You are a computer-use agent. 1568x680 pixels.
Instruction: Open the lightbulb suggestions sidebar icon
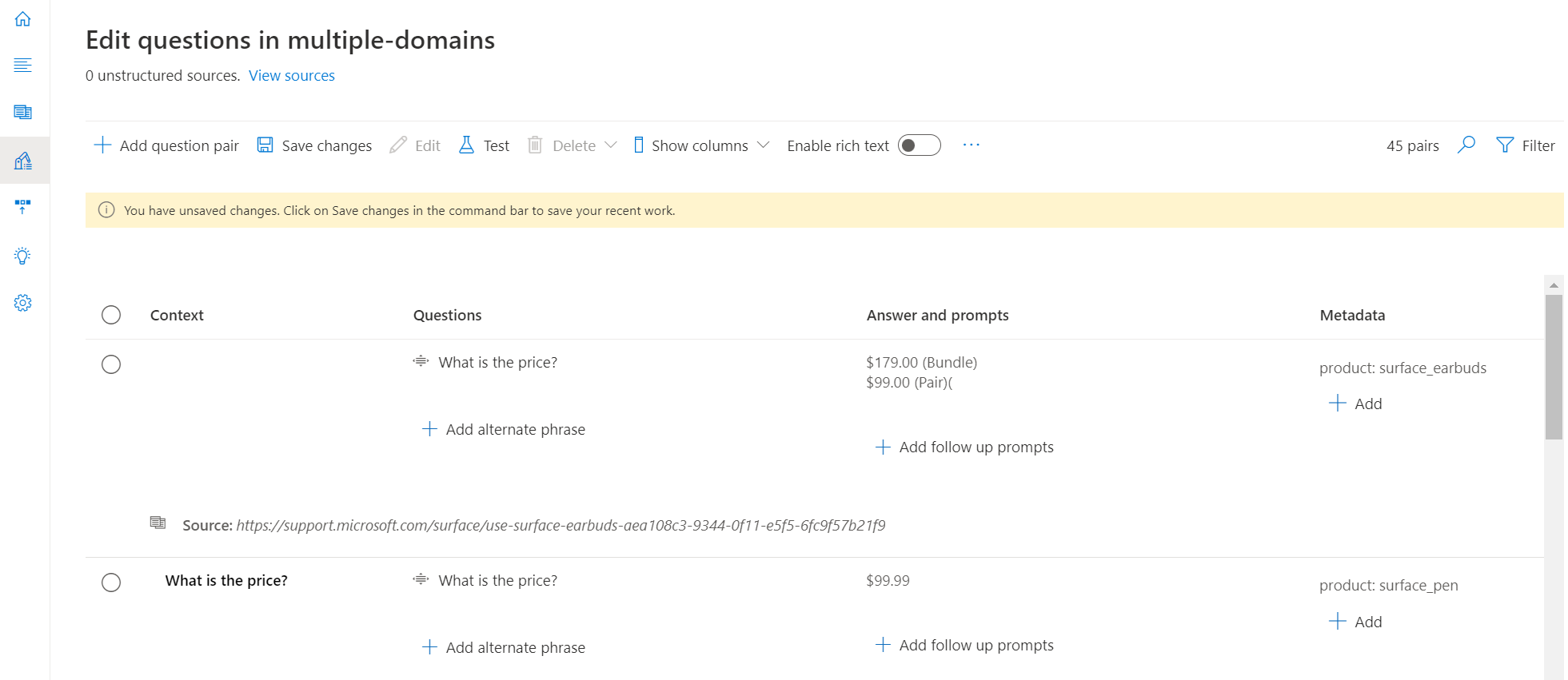coord(22,256)
